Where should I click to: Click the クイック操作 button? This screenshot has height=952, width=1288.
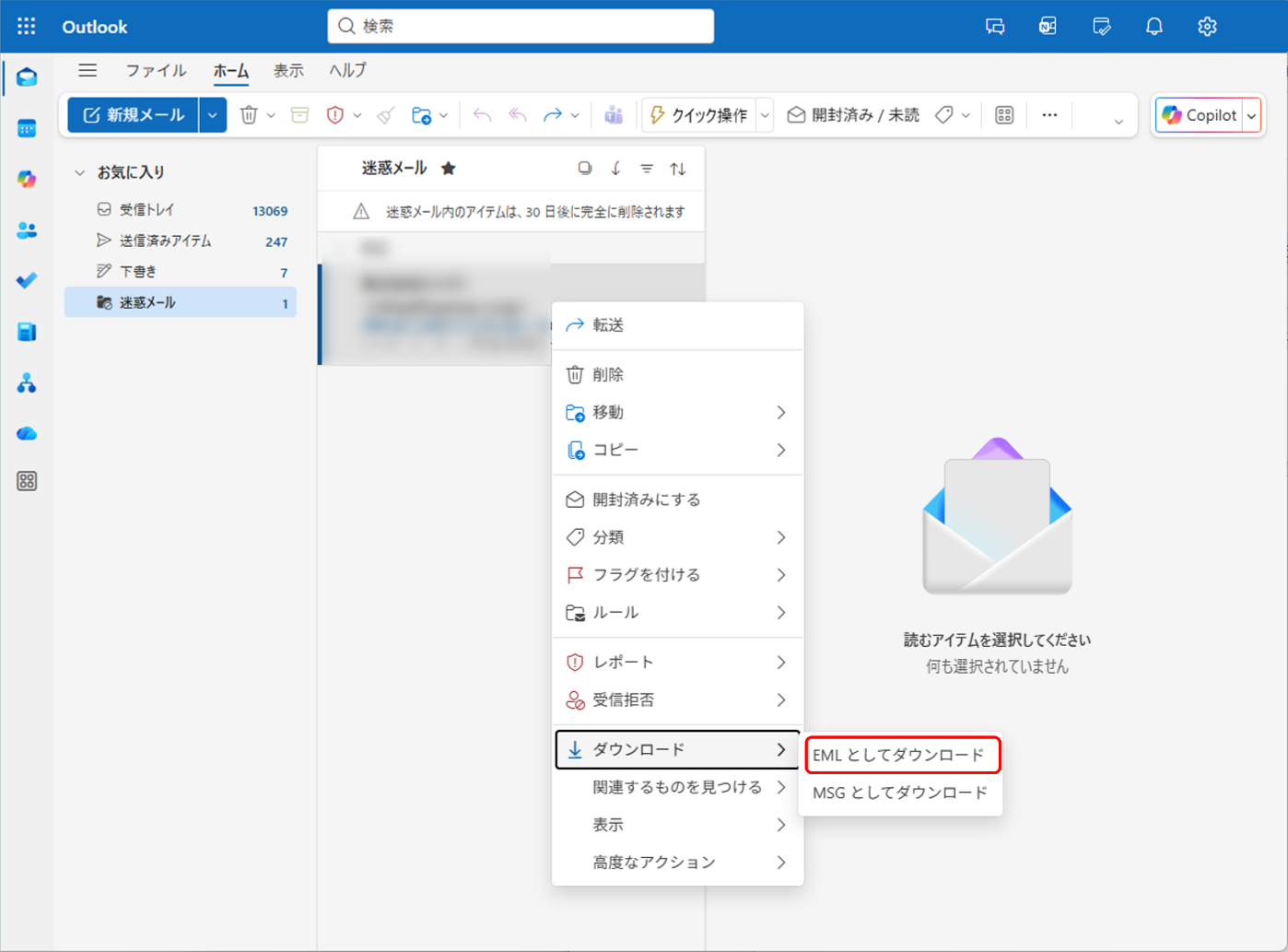[698, 115]
